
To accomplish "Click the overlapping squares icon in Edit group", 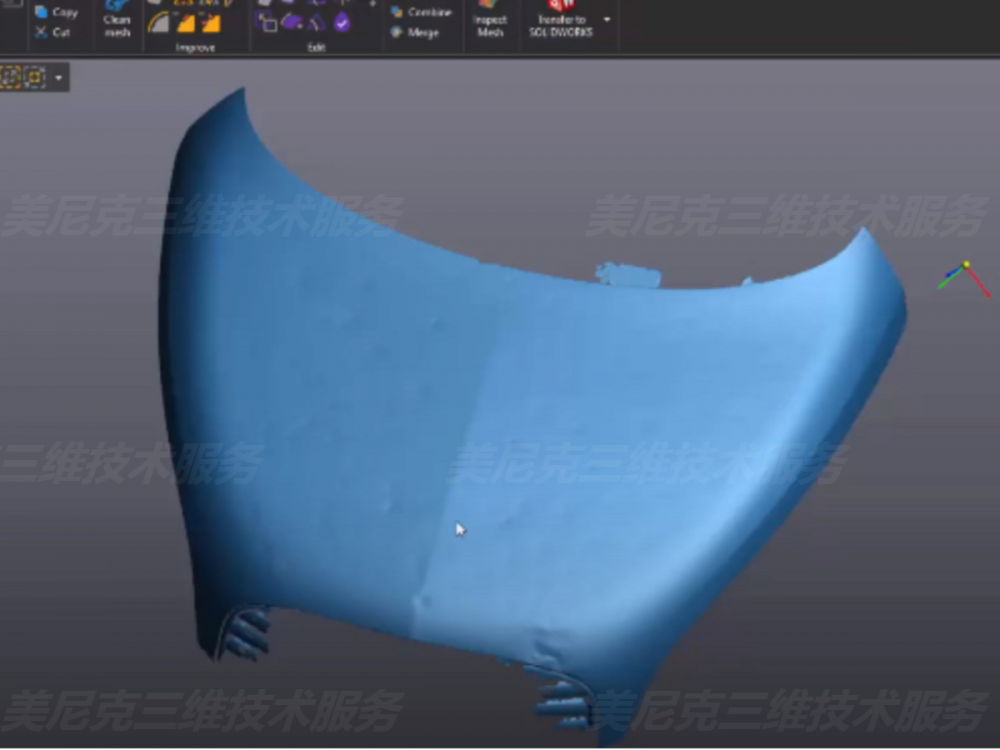I will coord(268,22).
